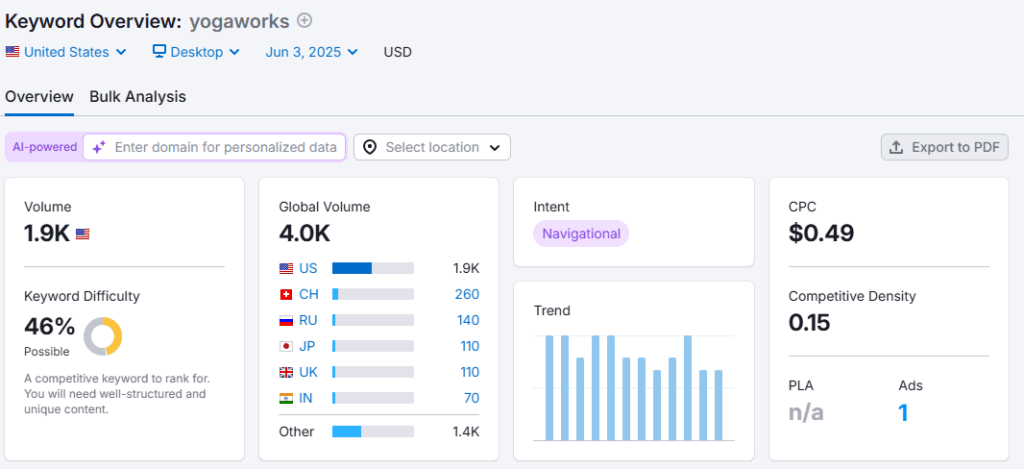Screen dimensions: 1024x469
Task: Click the 0.15 Competitive Density value
Action: (809, 323)
